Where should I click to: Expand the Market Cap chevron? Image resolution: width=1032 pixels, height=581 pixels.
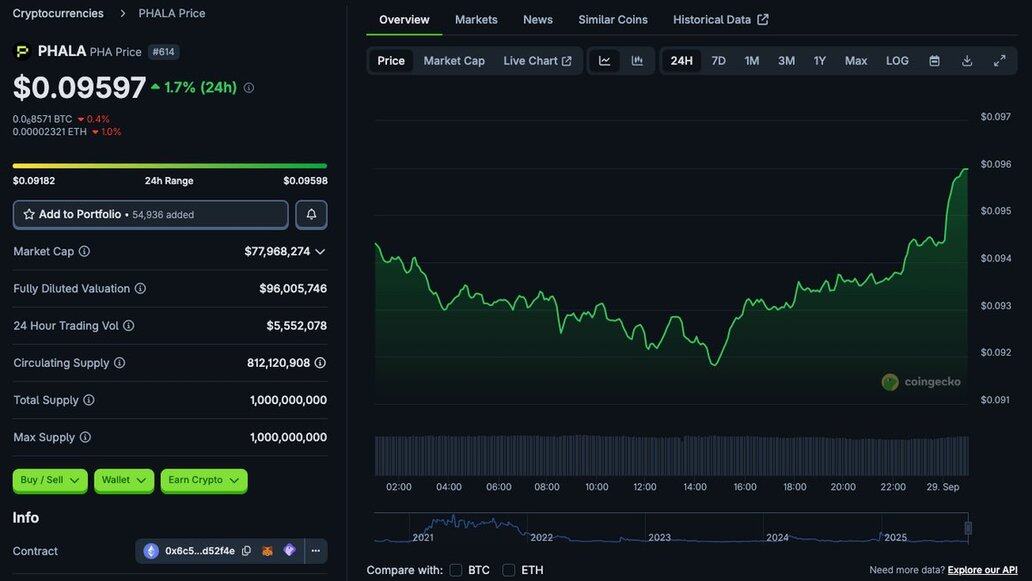click(x=320, y=251)
